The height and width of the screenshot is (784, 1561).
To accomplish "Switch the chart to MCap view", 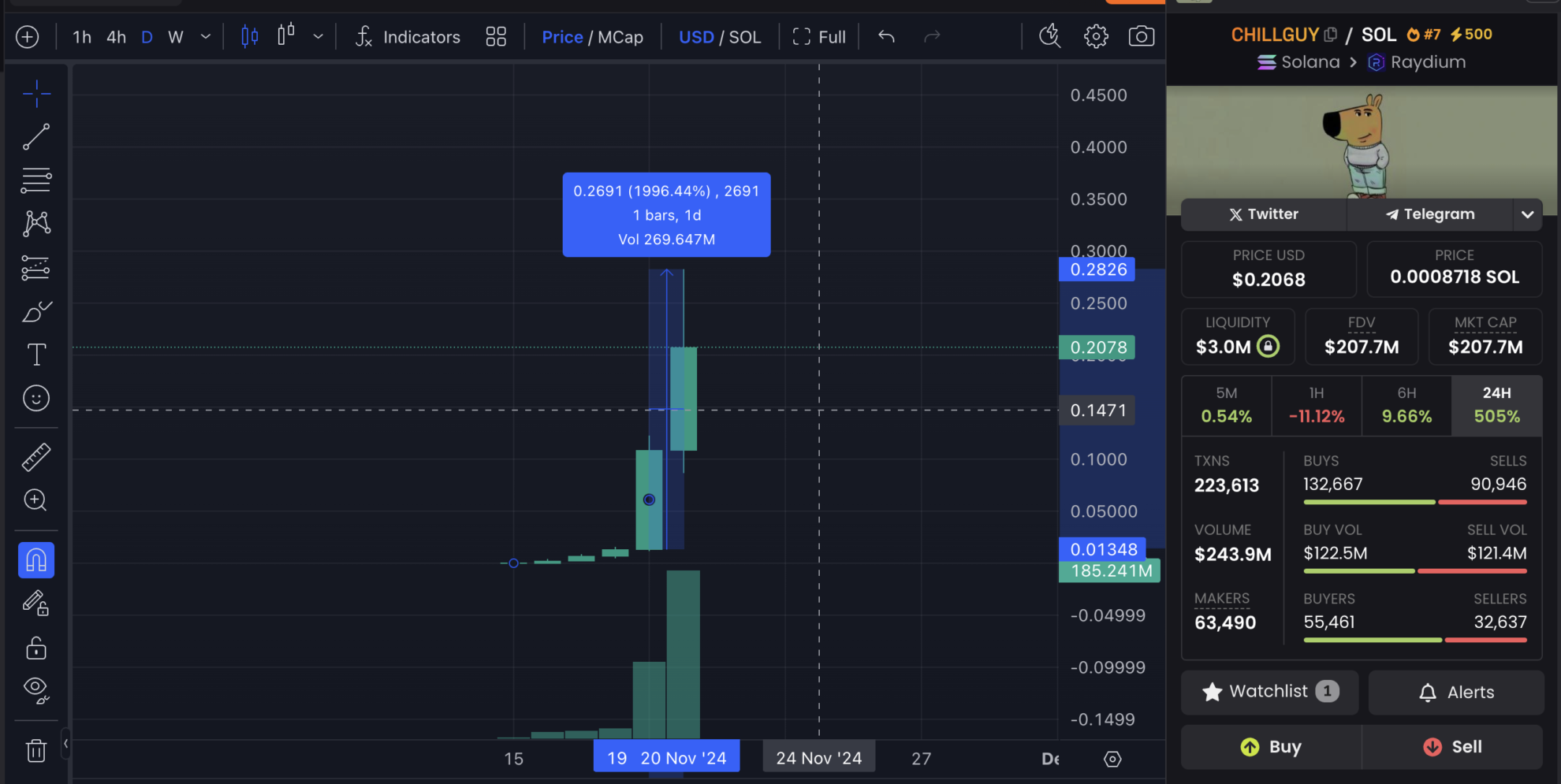I will 620,36.
